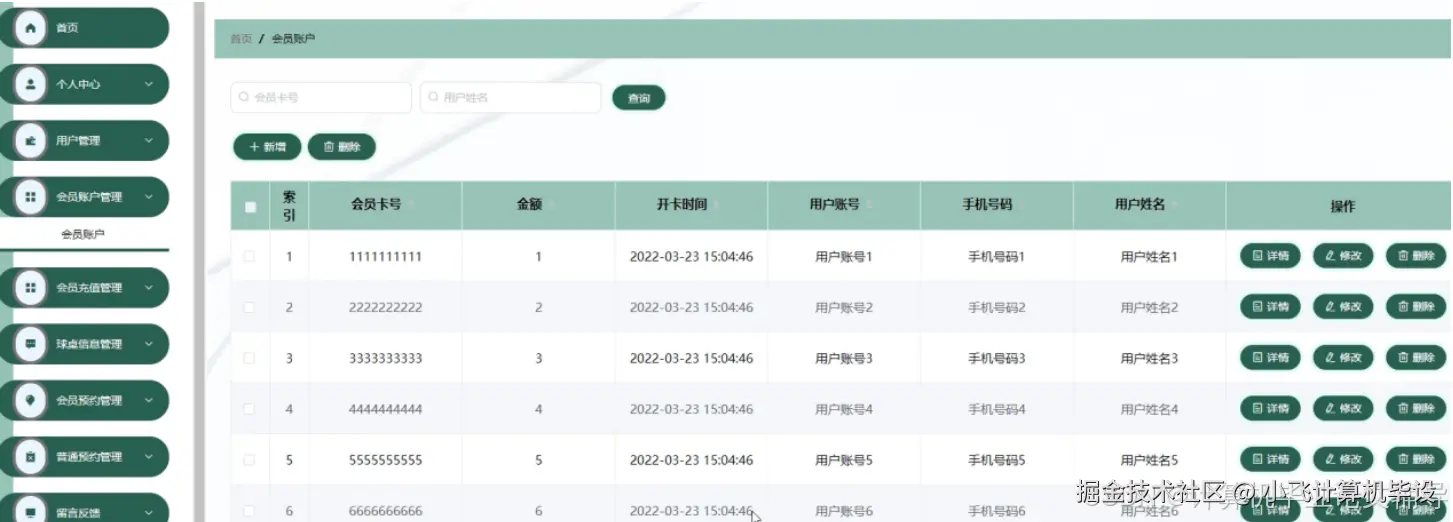
Task: Expand the 留言反馈 menu chevron
Action: coord(149,512)
